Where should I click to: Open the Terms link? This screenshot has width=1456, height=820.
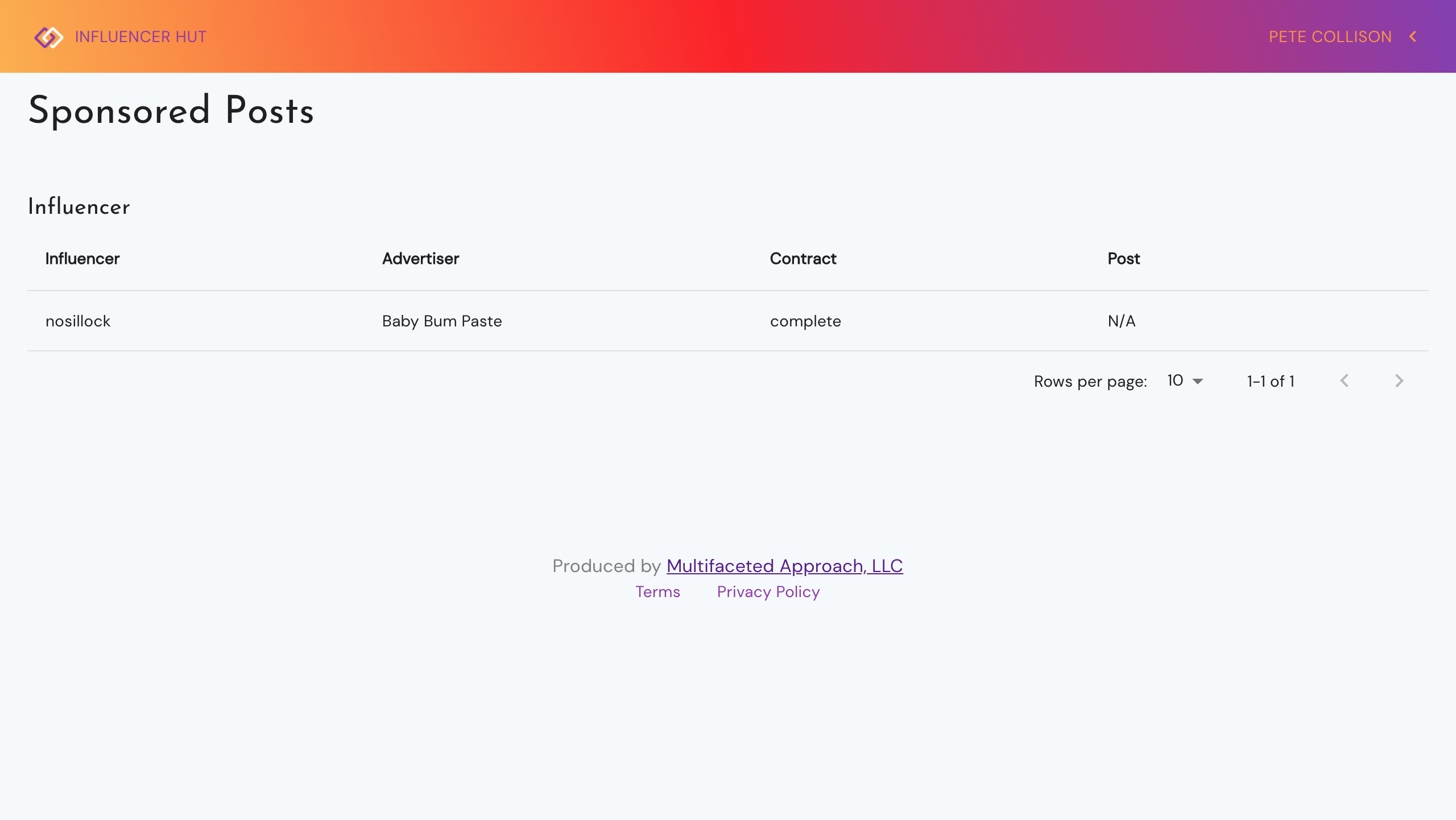point(657,592)
